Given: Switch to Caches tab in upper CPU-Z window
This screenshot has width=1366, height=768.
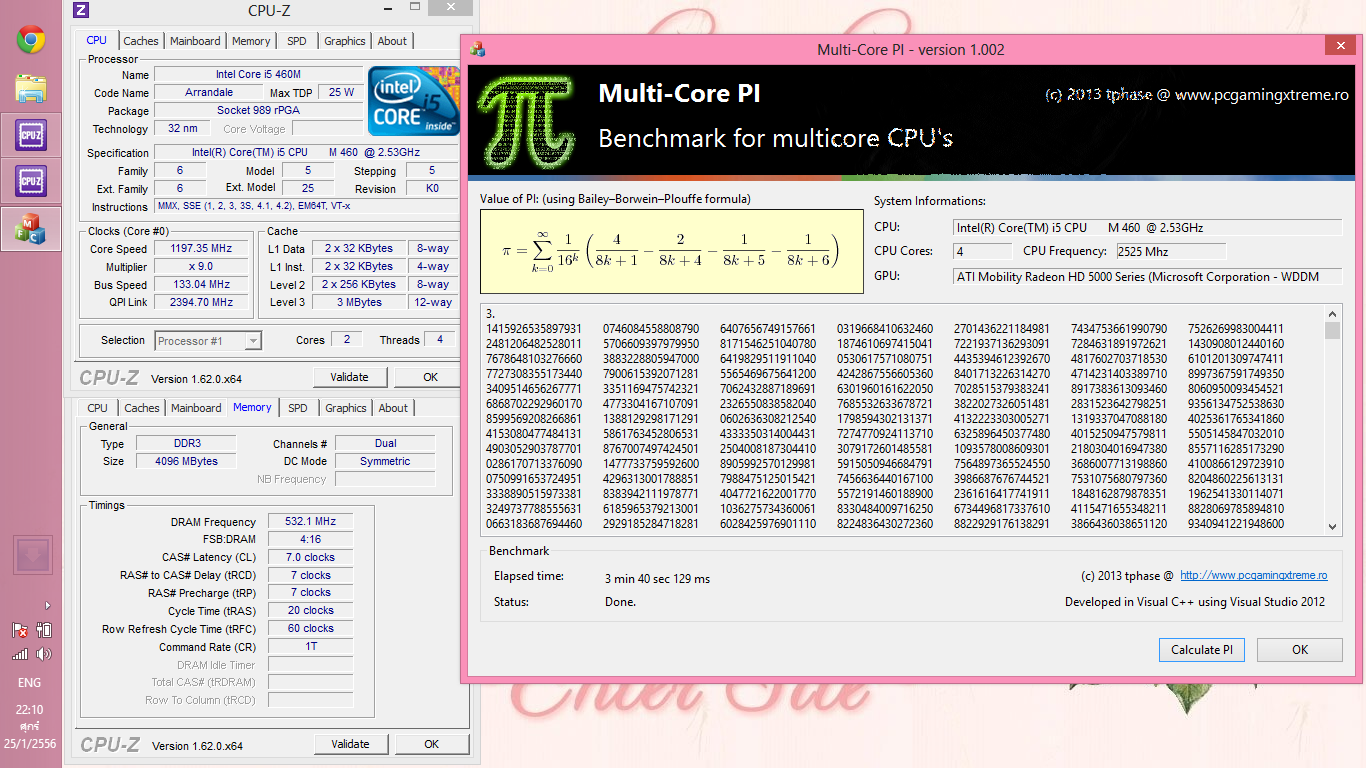Looking at the screenshot, I should (141, 41).
